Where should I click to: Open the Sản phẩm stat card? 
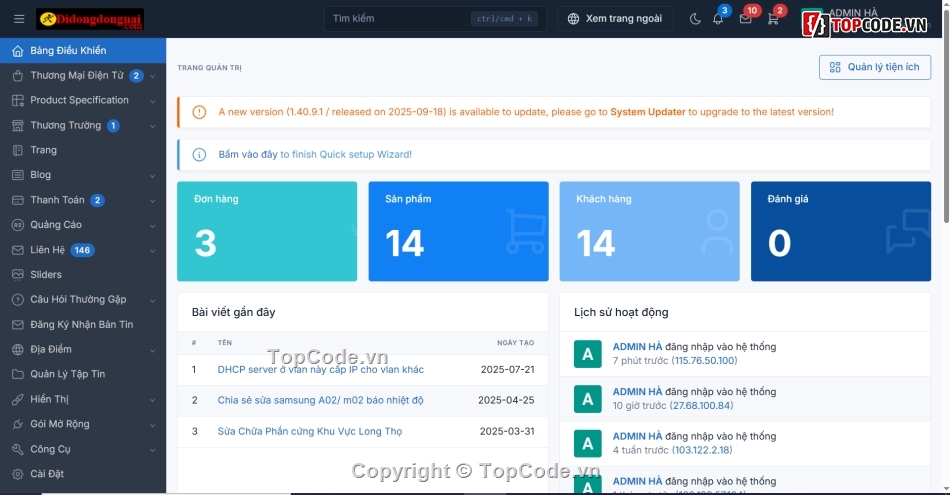pos(459,231)
